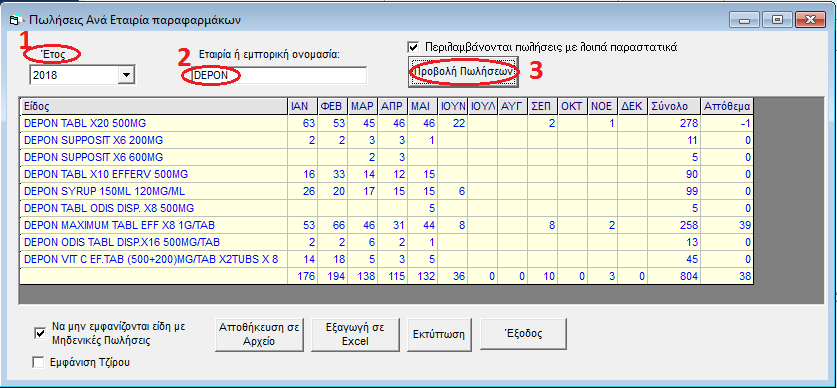This screenshot has height=388, width=837.
Task: Click the ΙΟΥΛ column header
Action: pos(483,106)
